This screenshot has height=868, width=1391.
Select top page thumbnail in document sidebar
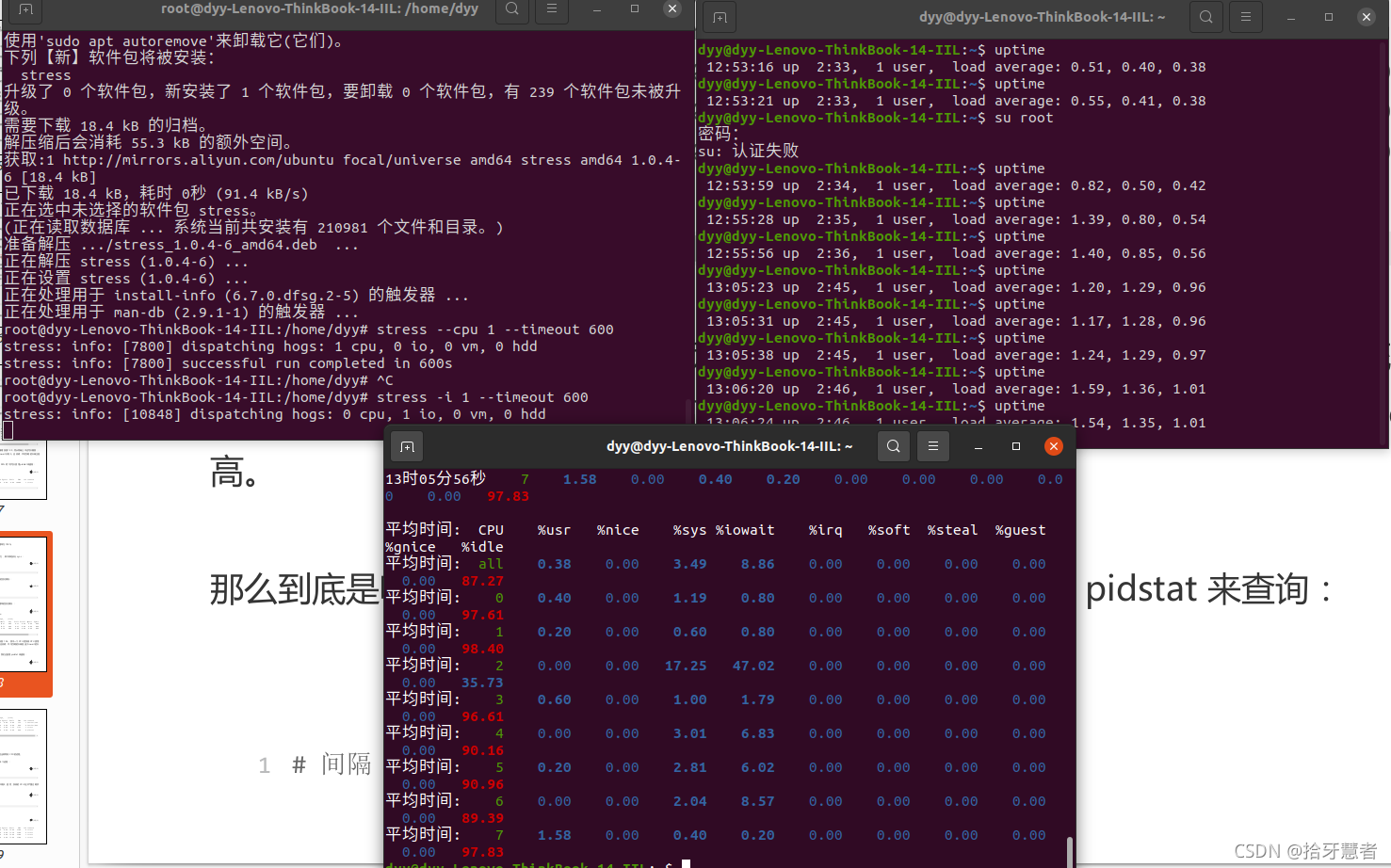pos(23,471)
